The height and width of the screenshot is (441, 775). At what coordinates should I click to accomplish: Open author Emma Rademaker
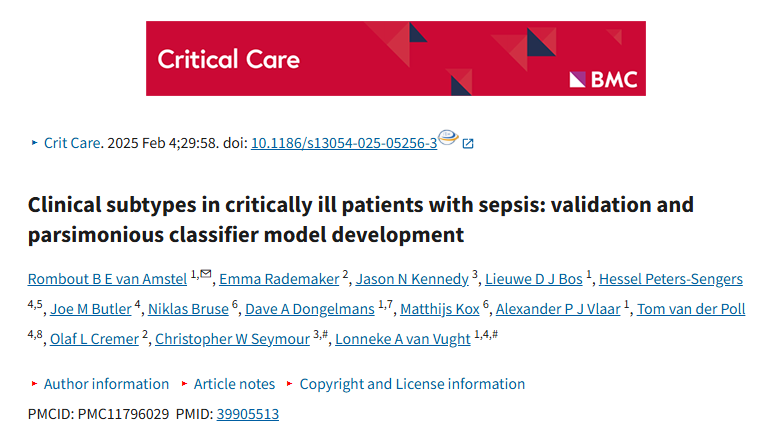[279, 279]
